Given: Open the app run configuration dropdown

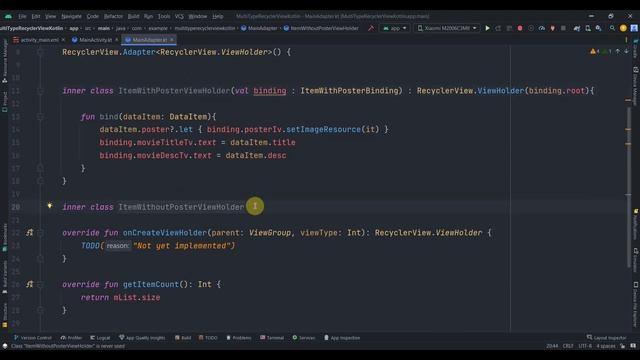Looking at the screenshot, I should (395, 28).
